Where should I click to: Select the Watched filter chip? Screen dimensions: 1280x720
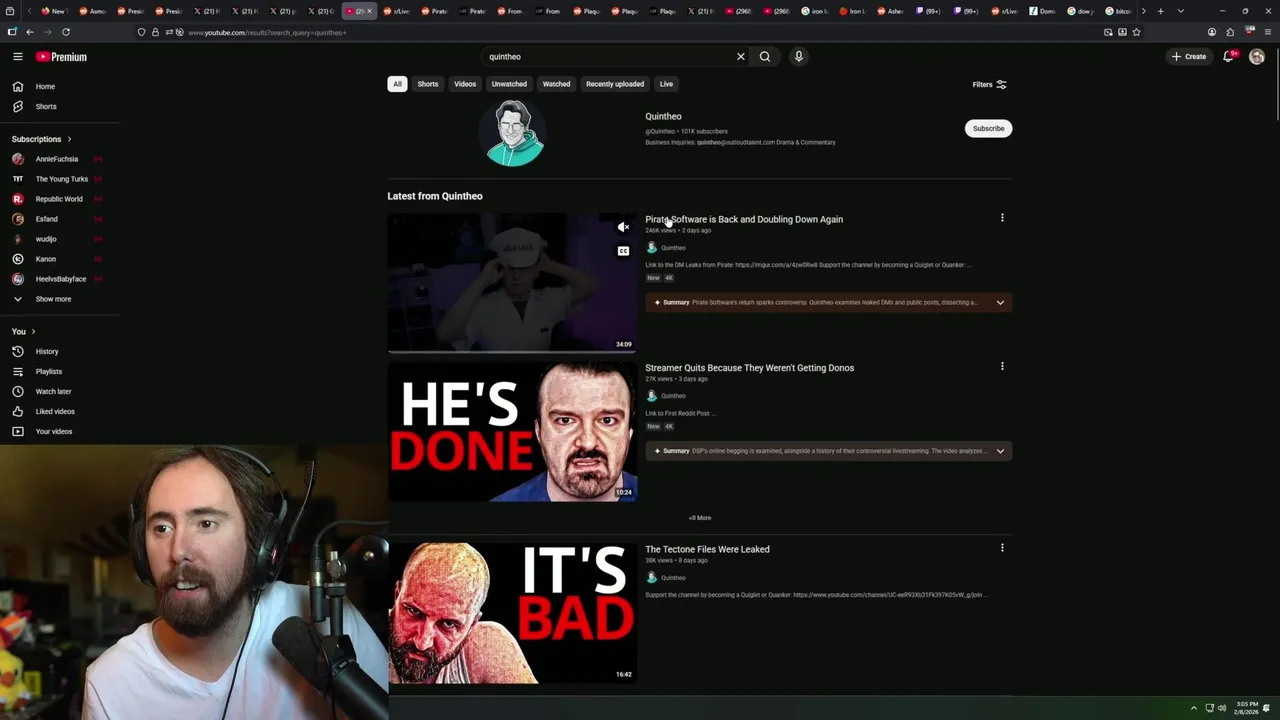tap(556, 84)
